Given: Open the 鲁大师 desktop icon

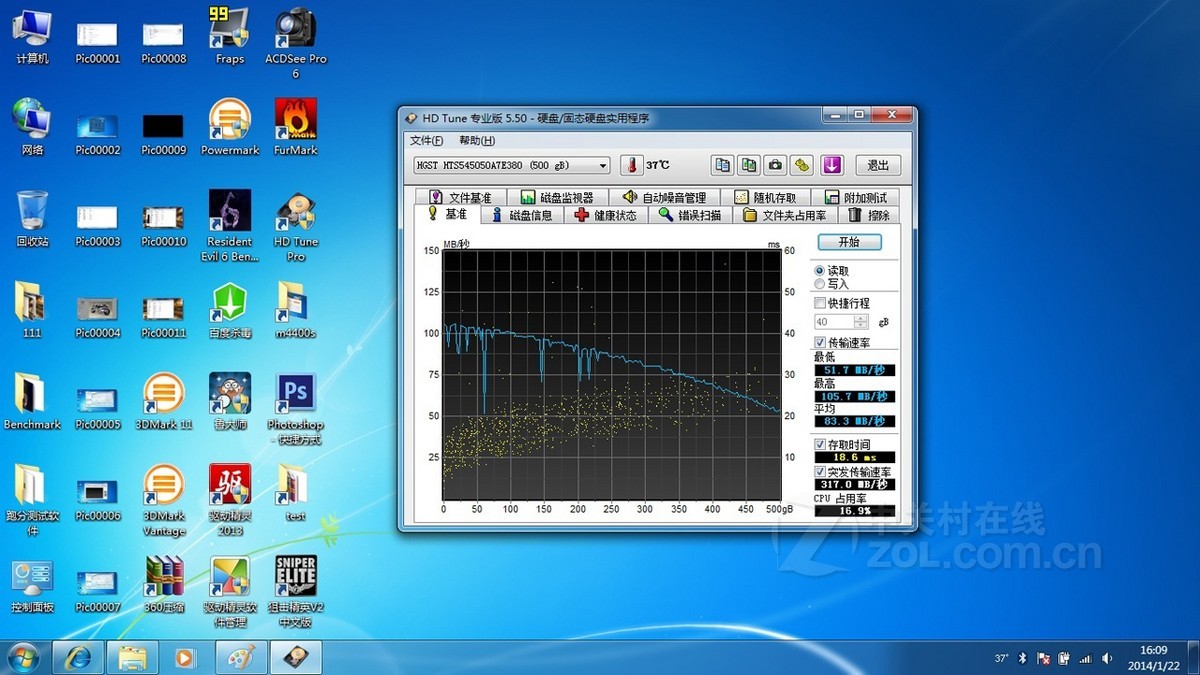Looking at the screenshot, I should click(230, 400).
